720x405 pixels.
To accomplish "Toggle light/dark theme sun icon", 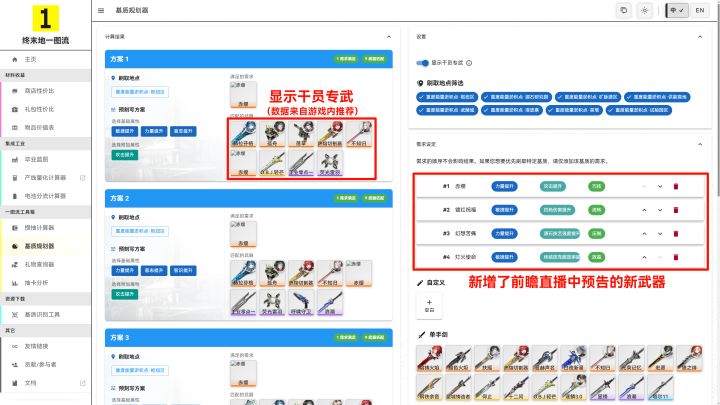I will tap(645, 10).
